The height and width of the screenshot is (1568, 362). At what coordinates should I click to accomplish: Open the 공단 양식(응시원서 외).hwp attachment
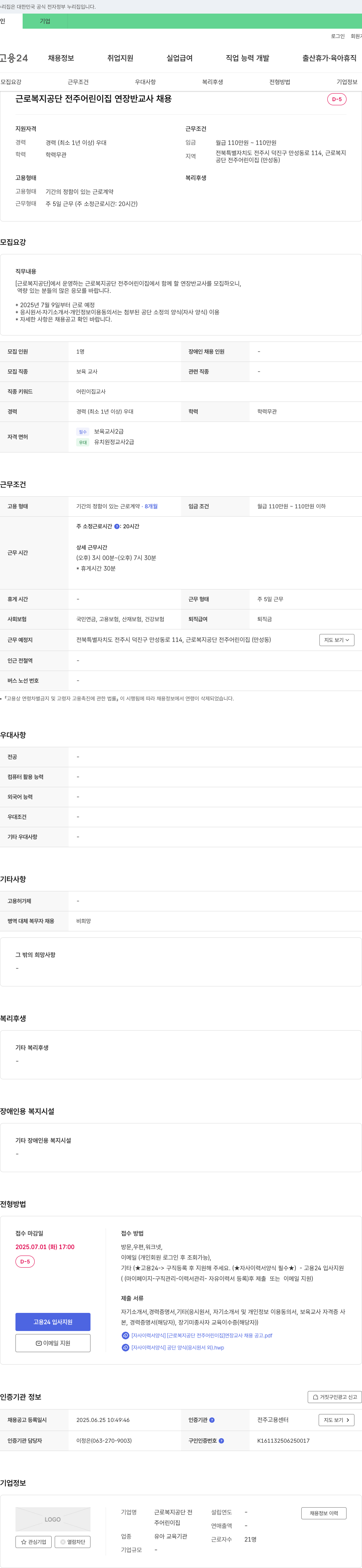point(178,1347)
